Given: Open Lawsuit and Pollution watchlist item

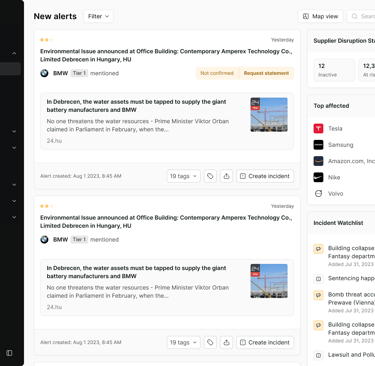Looking at the screenshot, I should click(351, 355).
